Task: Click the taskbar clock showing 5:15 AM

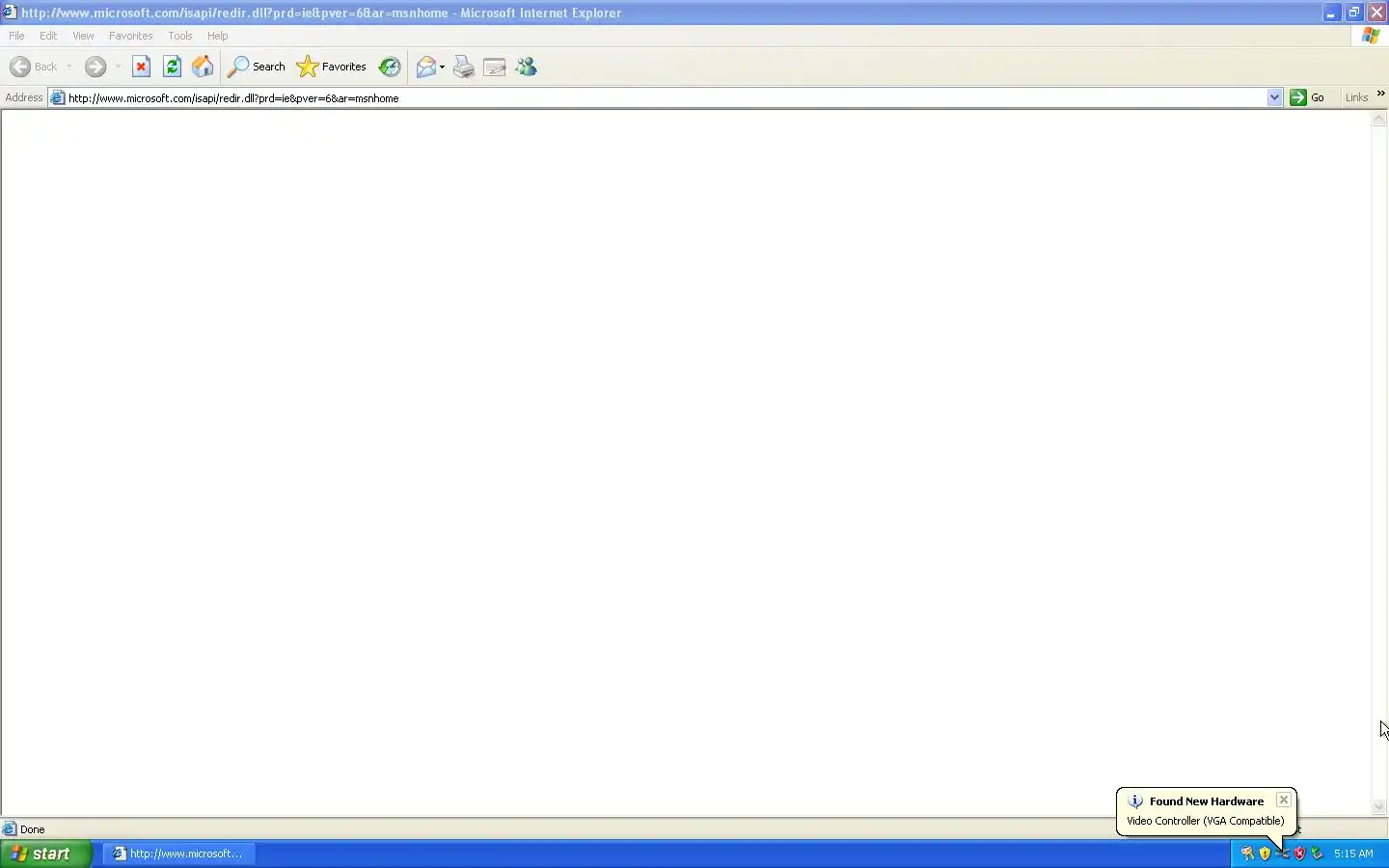Action: pyautogui.click(x=1354, y=854)
